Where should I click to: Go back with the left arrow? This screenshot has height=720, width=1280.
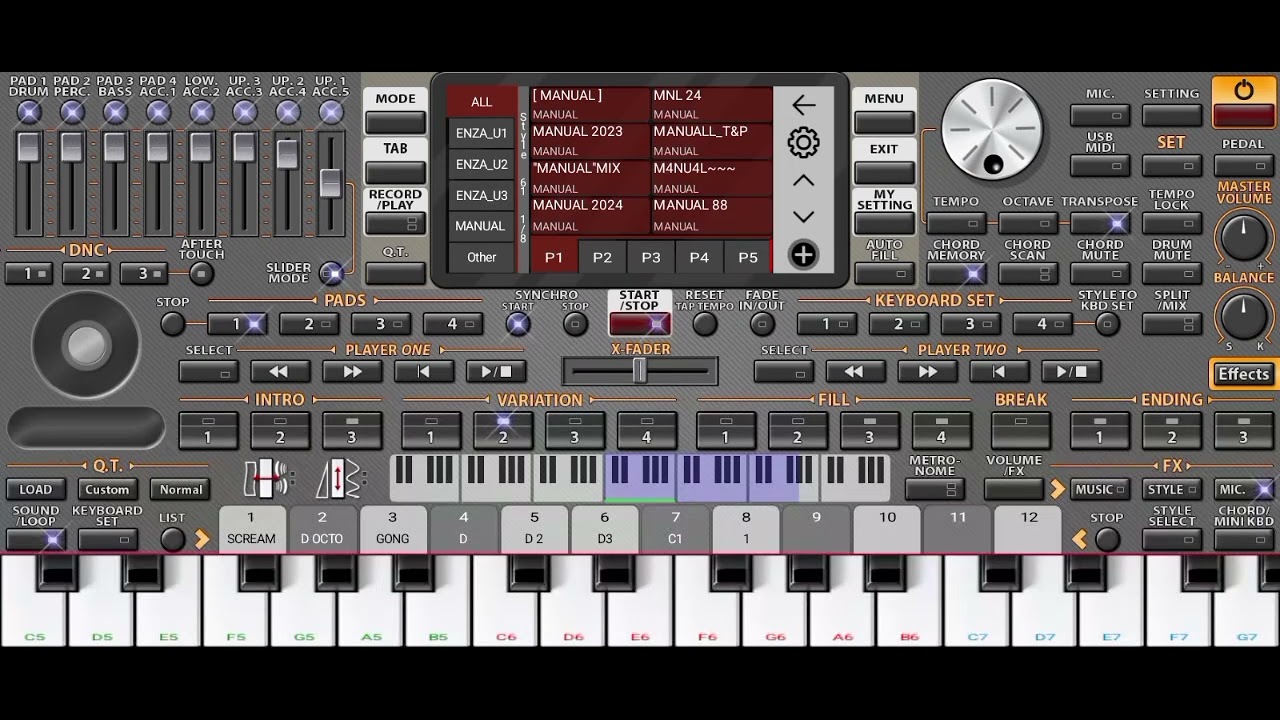pyautogui.click(x=803, y=104)
